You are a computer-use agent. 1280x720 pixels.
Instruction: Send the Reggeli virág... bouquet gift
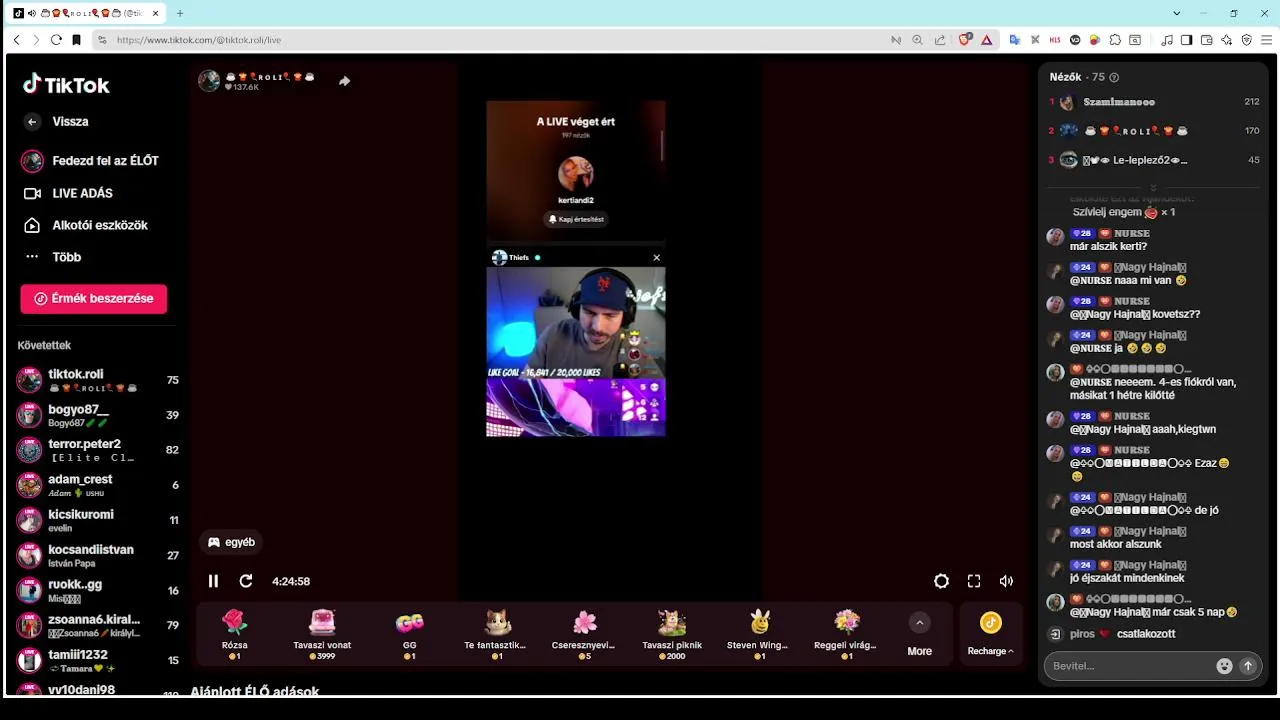coord(847,634)
